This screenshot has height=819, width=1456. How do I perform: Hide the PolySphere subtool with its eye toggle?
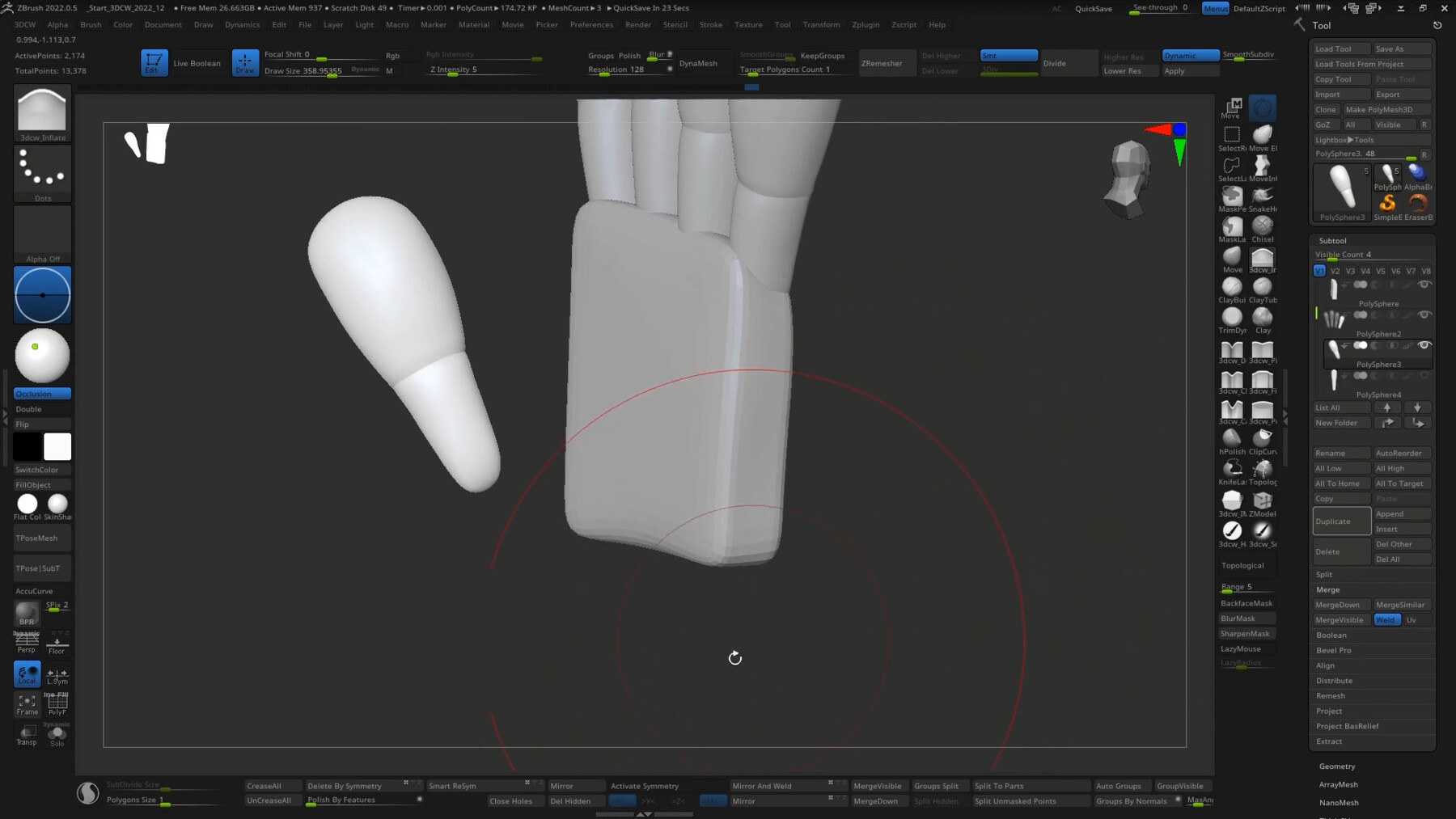click(1425, 285)
